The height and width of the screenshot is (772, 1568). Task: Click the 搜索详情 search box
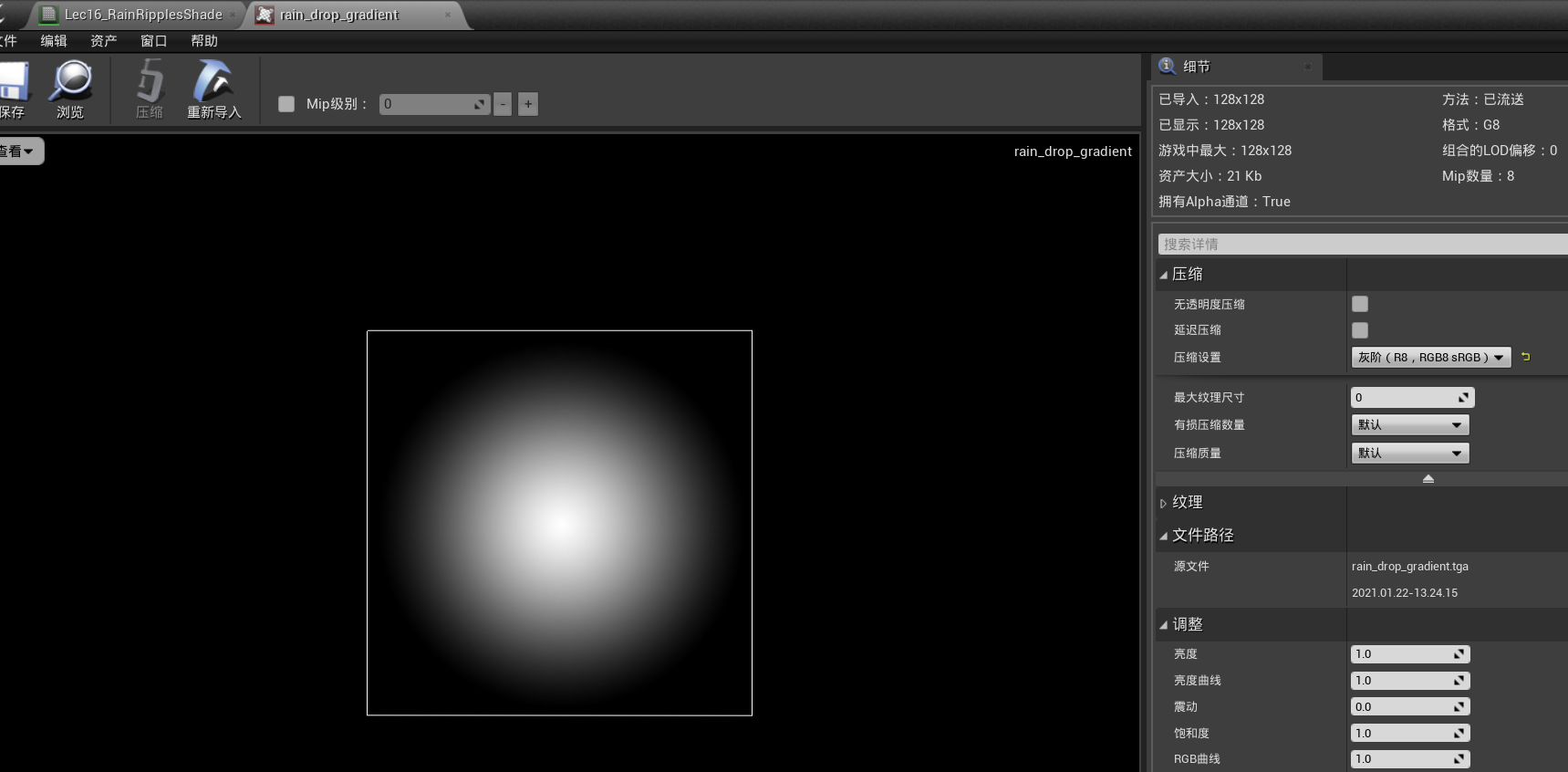[x=1363, y=245]
